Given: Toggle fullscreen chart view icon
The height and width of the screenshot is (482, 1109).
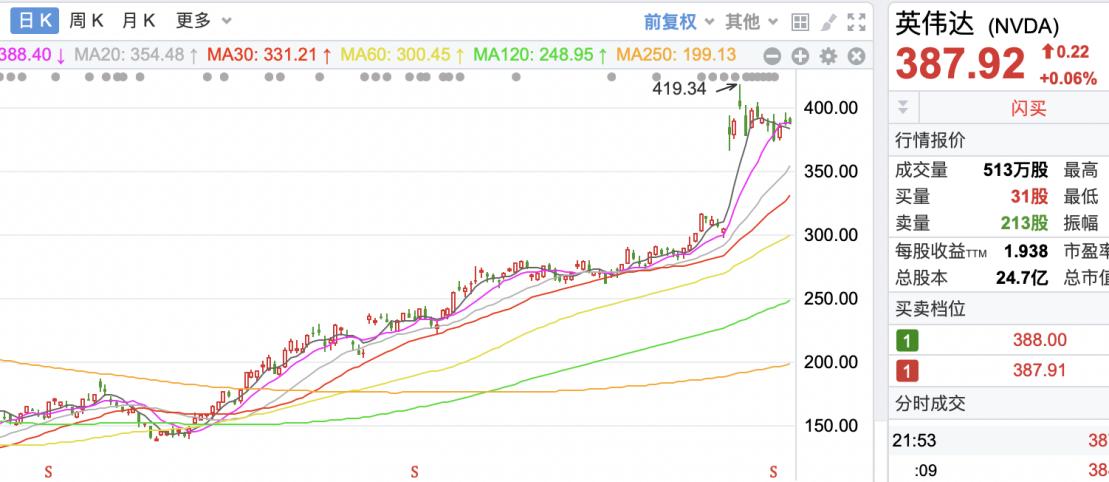Looking at the screenshot, I should (x=857, y=22).
